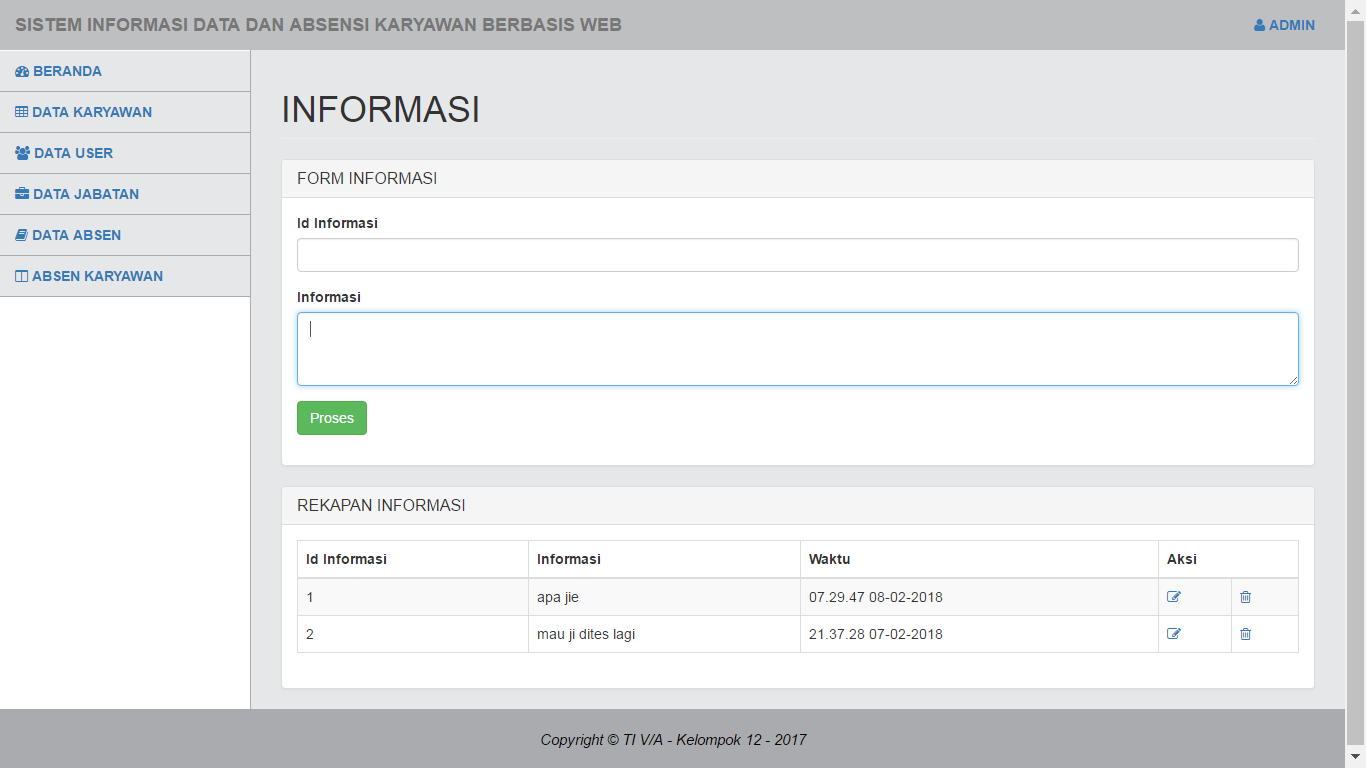Viewport: 1366px width, 768px height.
Task: Click the table icon beside DATA KARYAWAN
Action: [22, 113]
